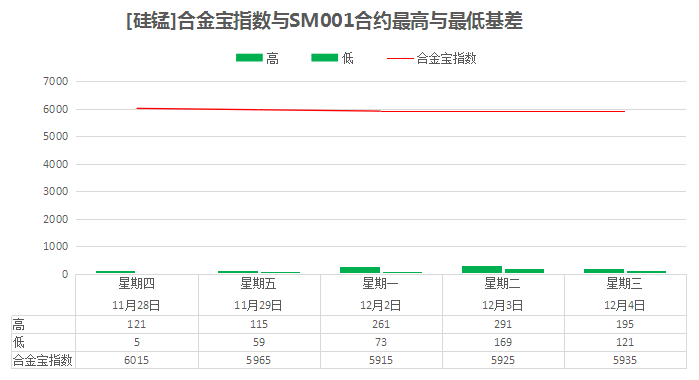Click the 11月28日 date label
This screenshot has height=380, width=699.
(136, 305)
